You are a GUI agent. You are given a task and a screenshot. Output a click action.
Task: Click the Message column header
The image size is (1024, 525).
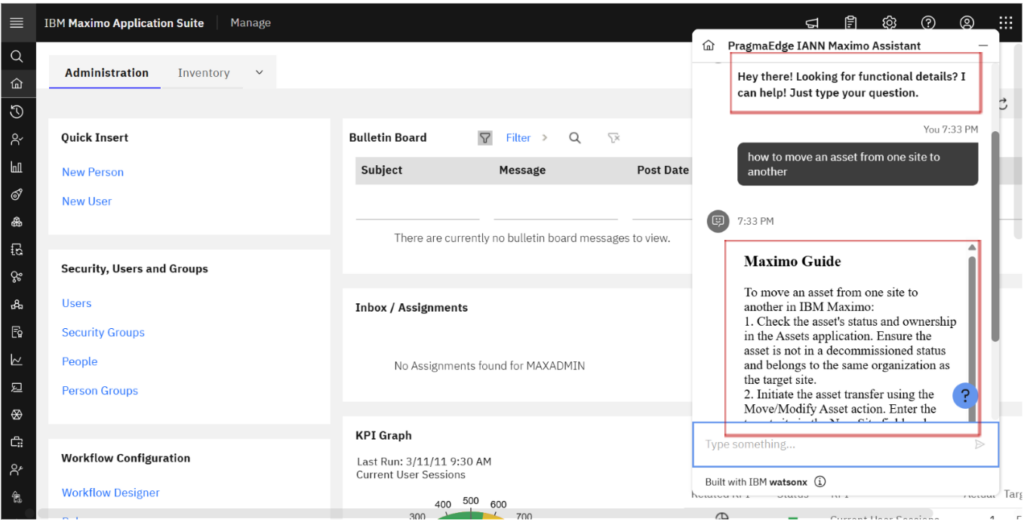522,170
